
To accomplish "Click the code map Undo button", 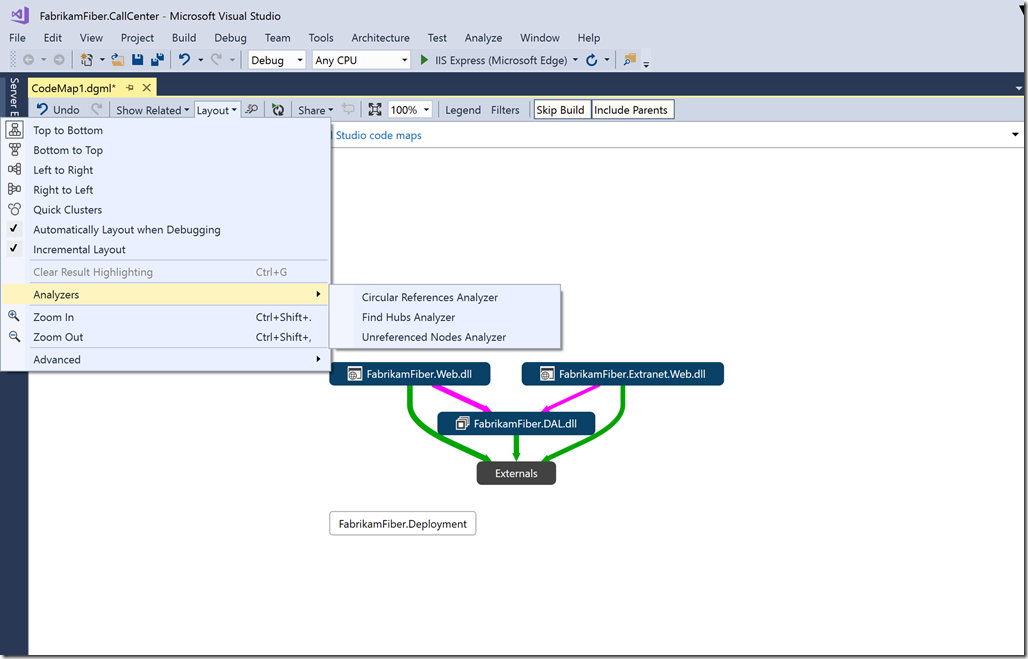I will [x=58, y=110].
